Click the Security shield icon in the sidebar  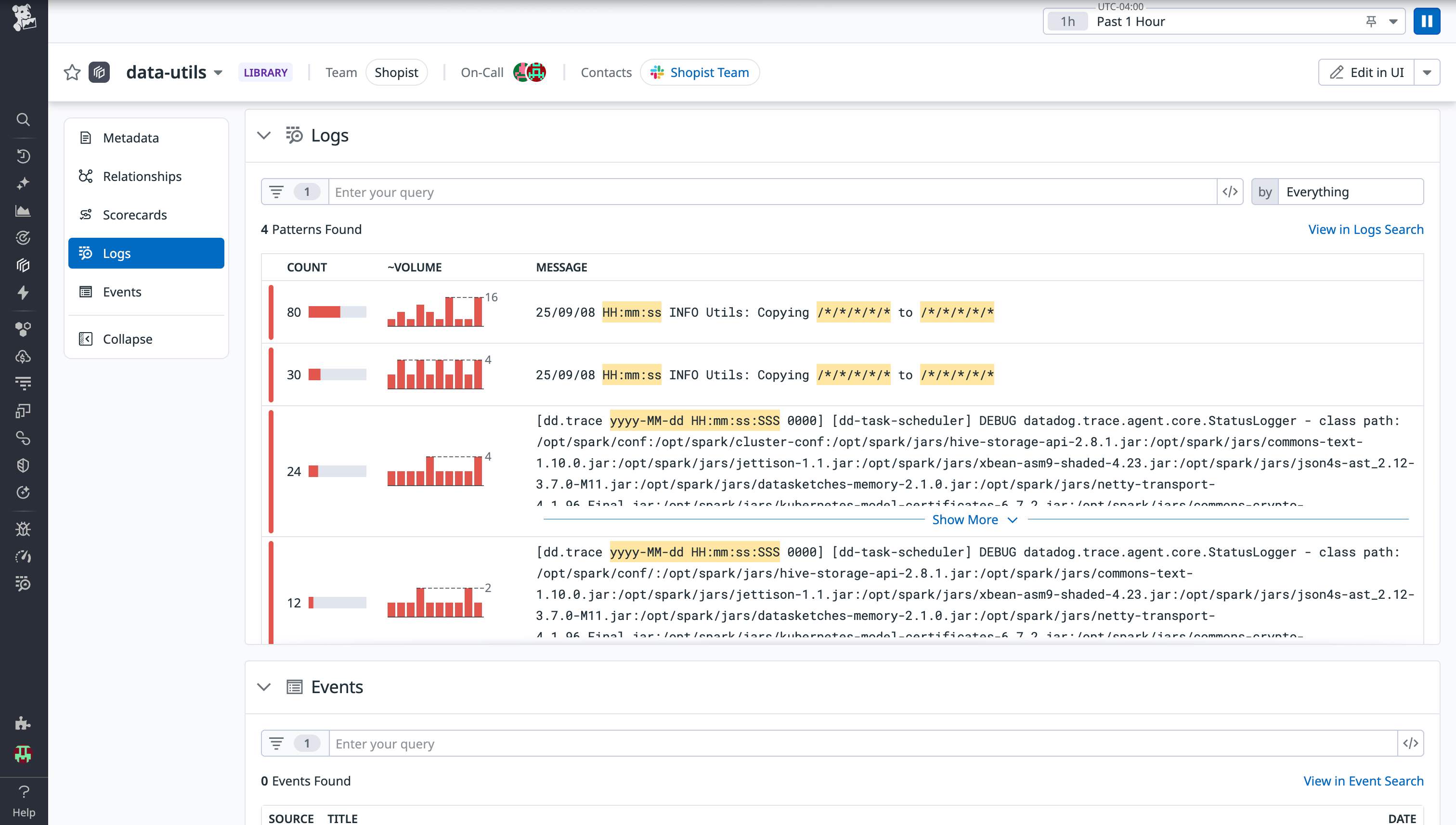(23, 465)
